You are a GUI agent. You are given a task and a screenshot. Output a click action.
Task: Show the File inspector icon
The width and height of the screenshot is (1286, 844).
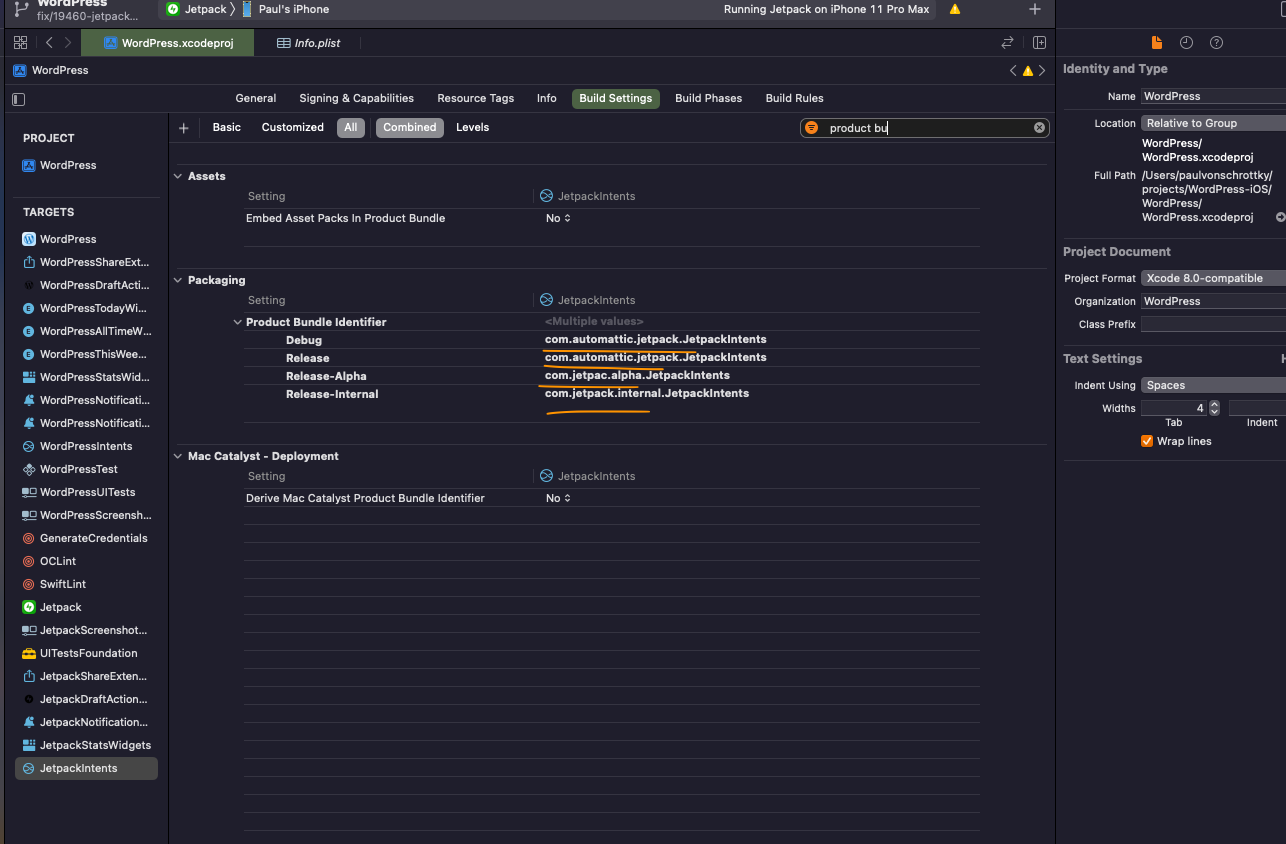coord(1157,43)
